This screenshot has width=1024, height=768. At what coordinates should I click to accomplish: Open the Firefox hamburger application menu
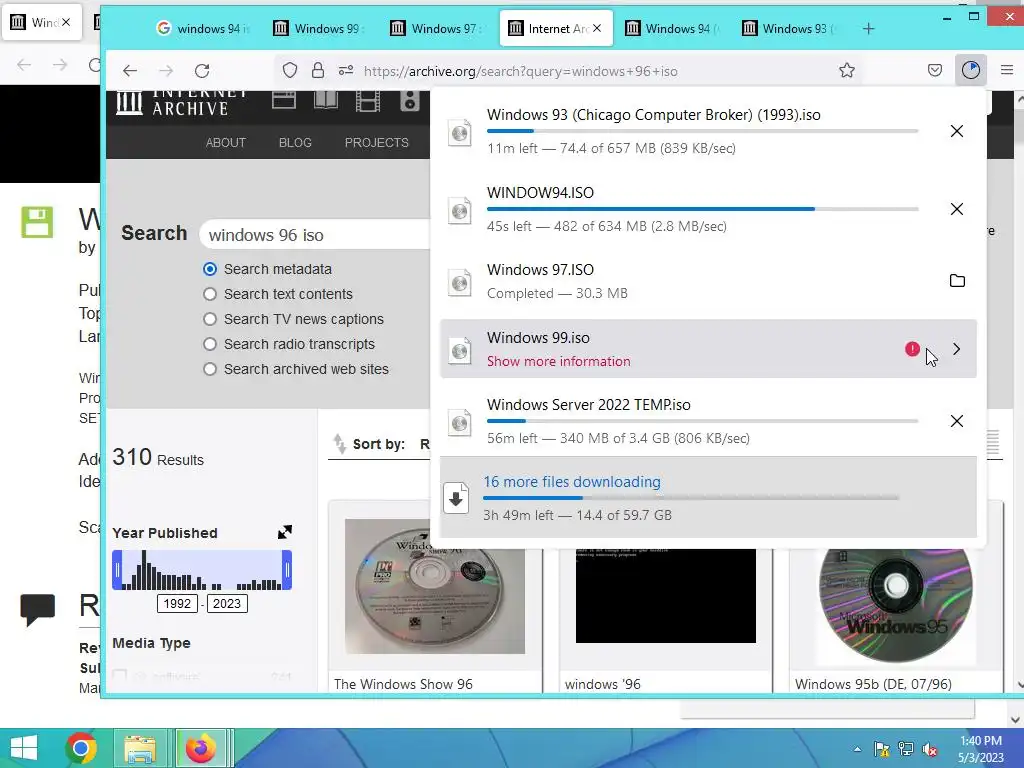pos(1006,70)
